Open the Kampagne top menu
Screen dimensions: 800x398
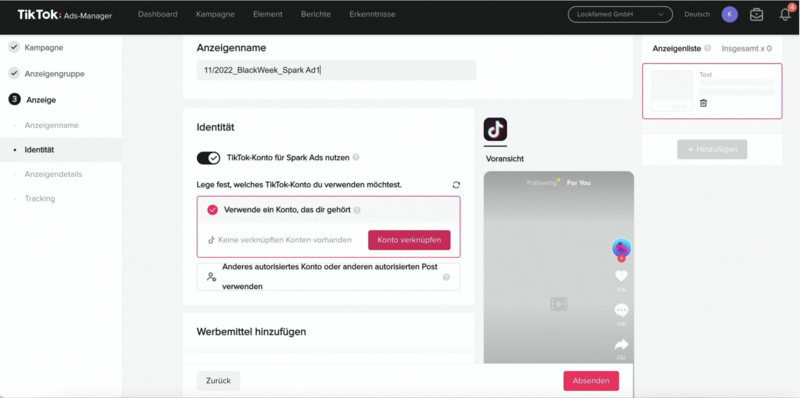click(215, 14)
